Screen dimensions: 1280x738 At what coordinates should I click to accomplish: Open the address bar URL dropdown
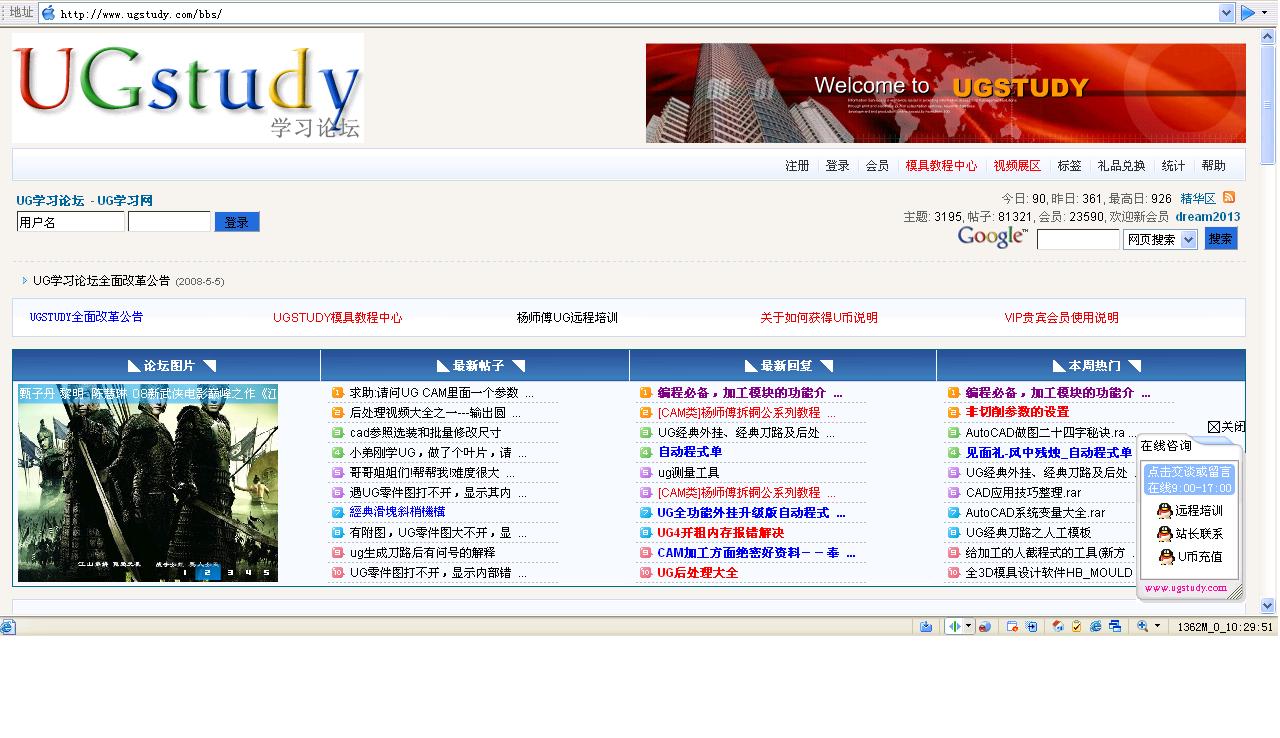(x=1227, y=13)
